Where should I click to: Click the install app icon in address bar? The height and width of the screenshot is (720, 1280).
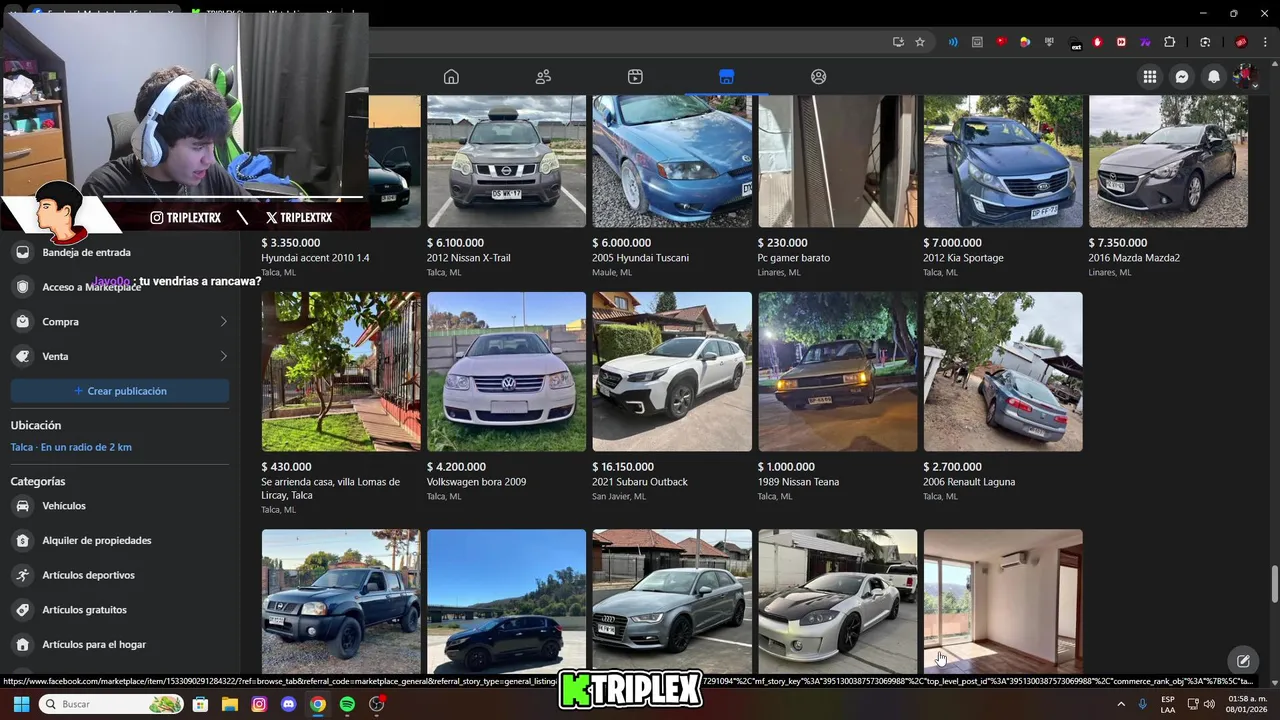[898, 42]
